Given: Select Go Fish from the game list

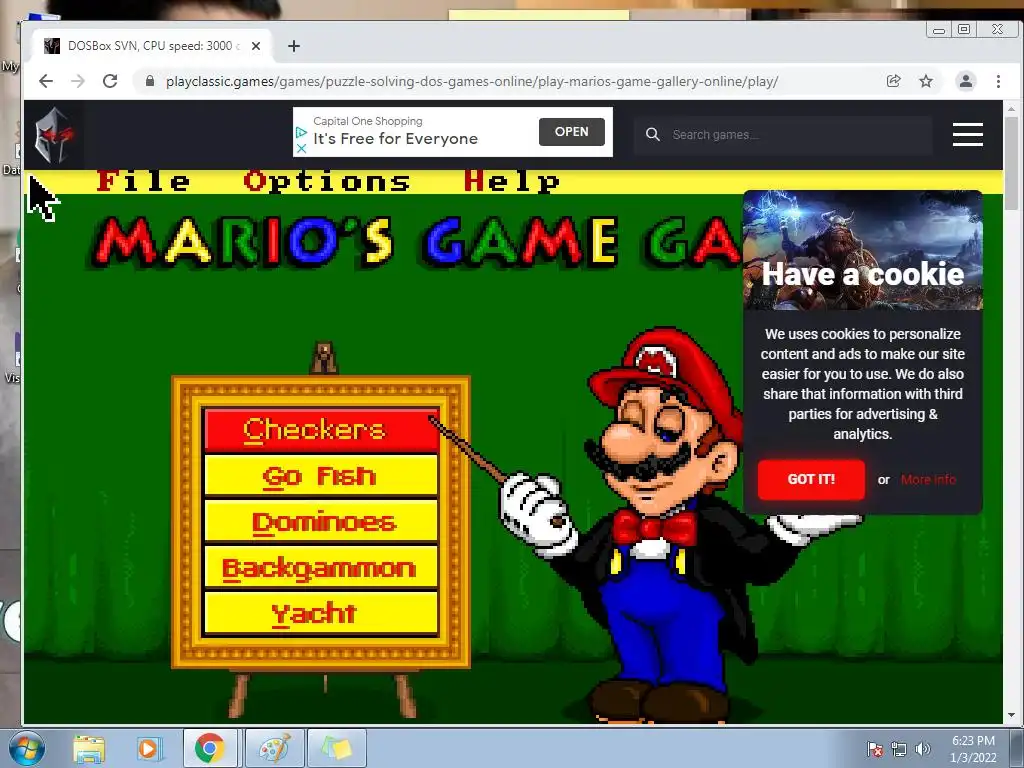Looking at the screenshot, I should click(321, 476).
